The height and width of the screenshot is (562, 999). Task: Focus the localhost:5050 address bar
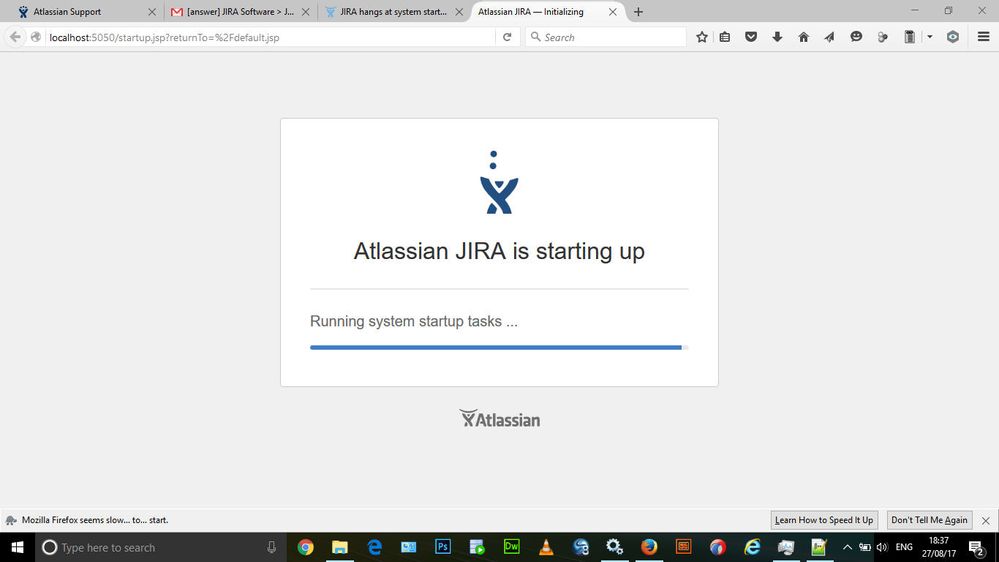point(271,37)
